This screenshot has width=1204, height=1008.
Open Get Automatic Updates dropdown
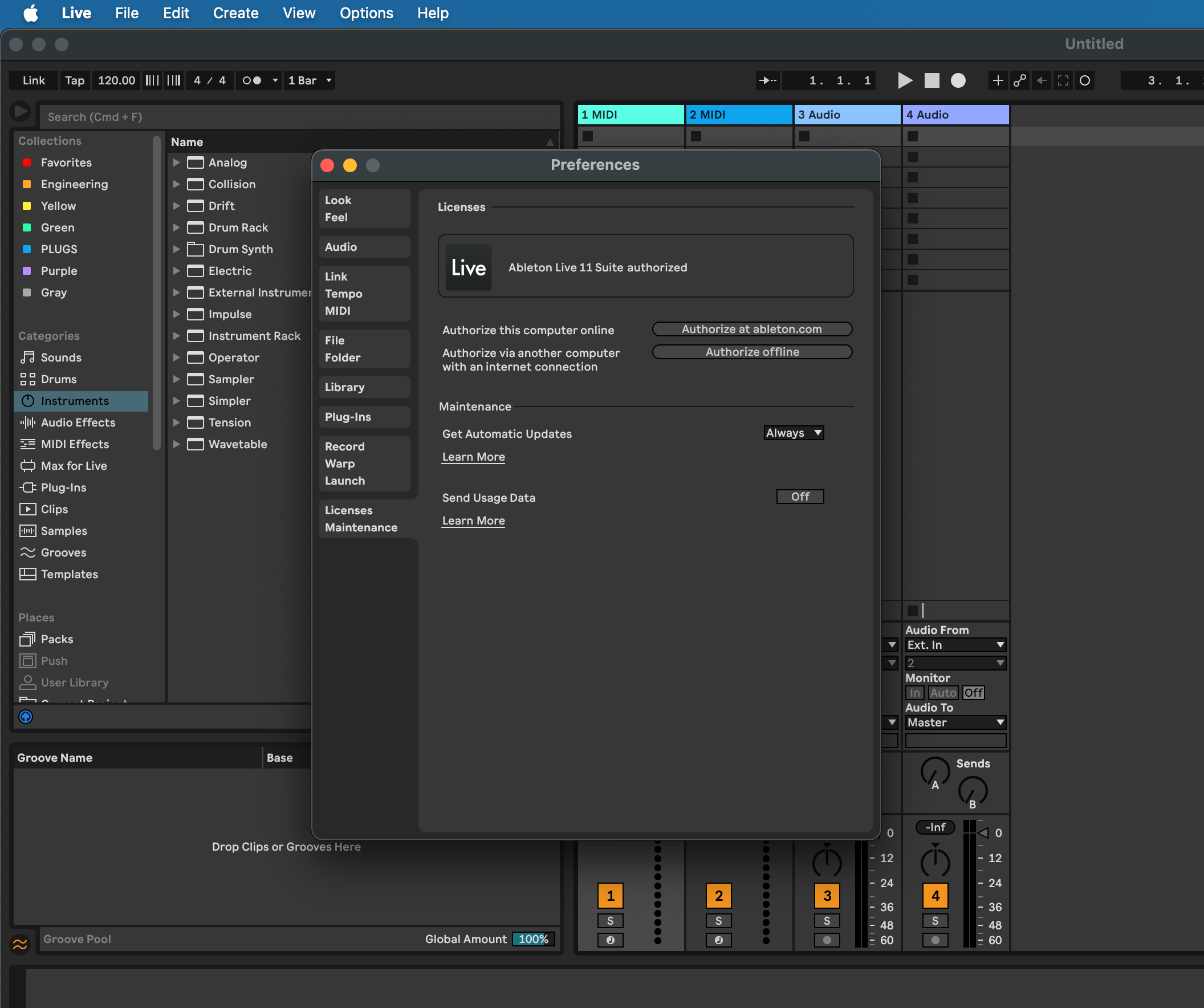(794, 433)
